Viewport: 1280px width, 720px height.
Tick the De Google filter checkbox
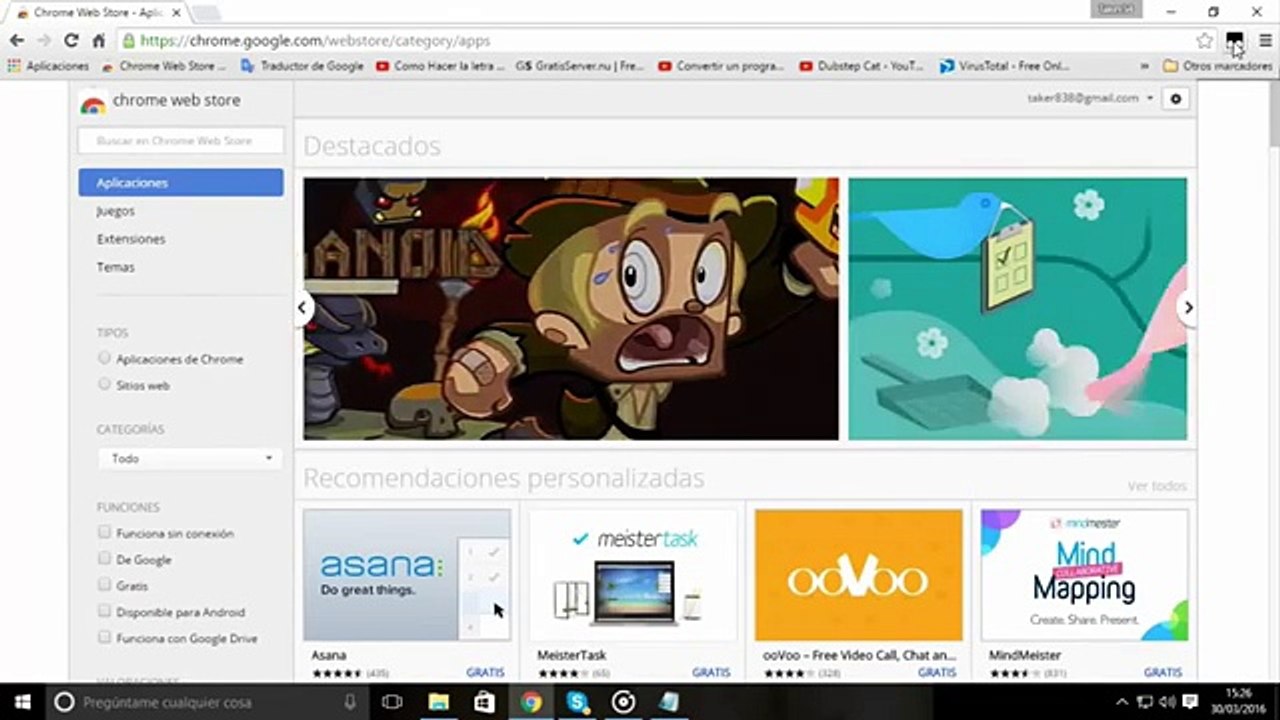[104, 559]
